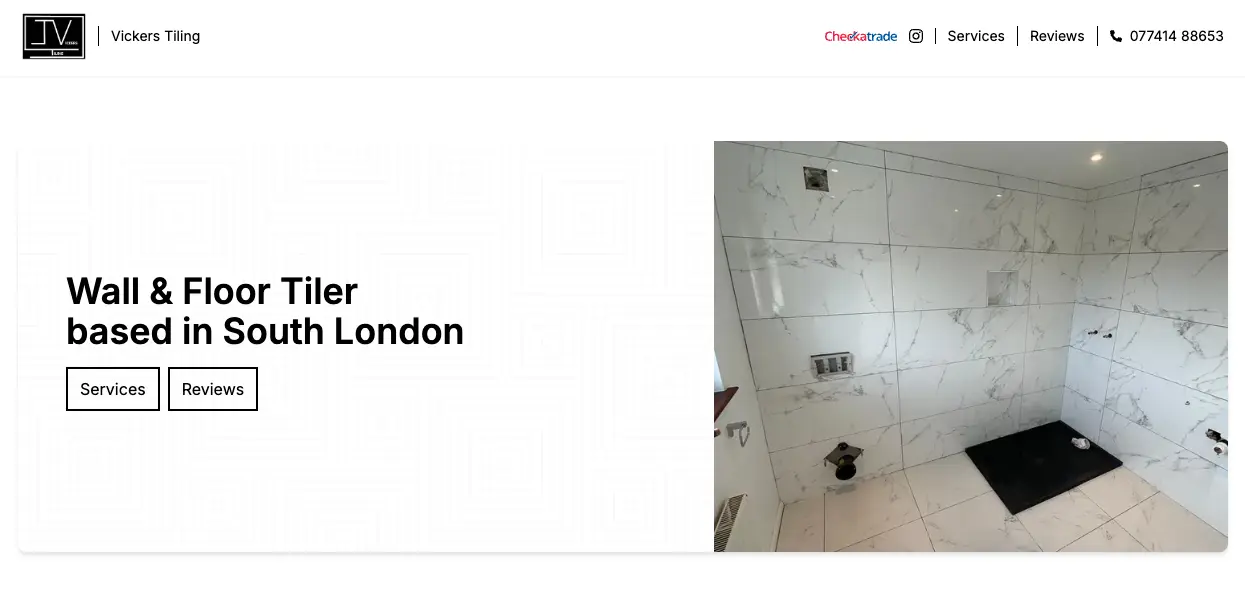This screenshot has height=594, width=1245.
Task: Click the outlined Reviews button under heading
Action: tap(213, 389)
